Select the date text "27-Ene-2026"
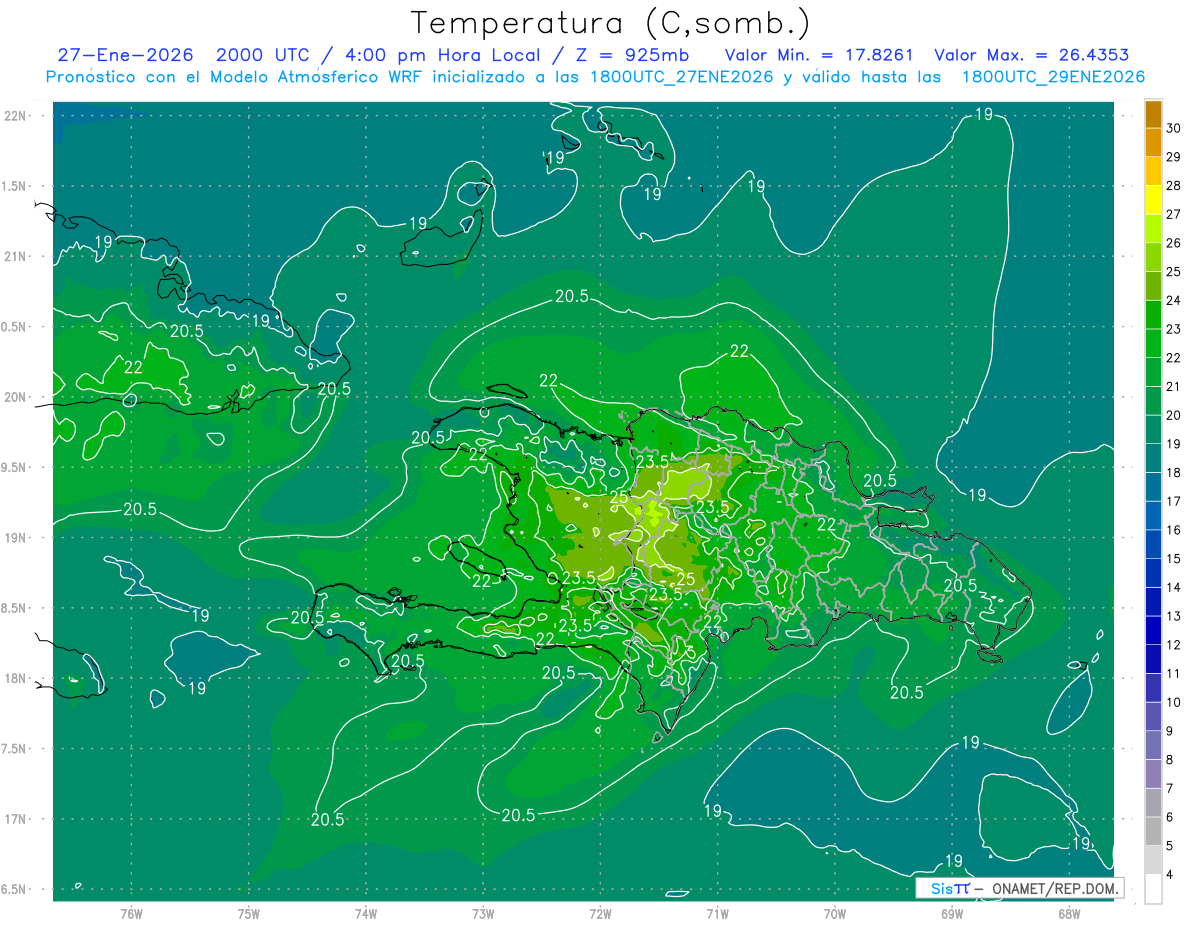The height and width of the screenshot is (927, 1200). pos(125,56)
